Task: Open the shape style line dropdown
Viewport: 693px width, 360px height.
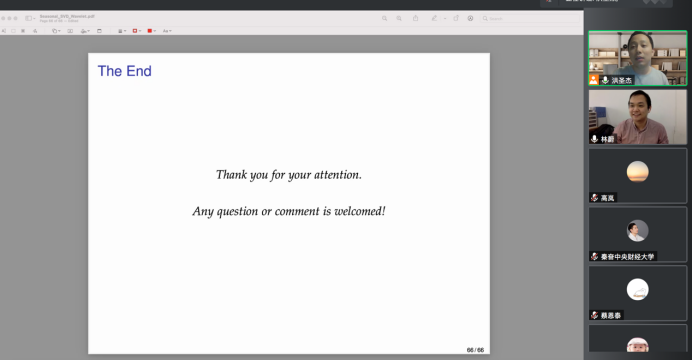Action: point(122,31)
